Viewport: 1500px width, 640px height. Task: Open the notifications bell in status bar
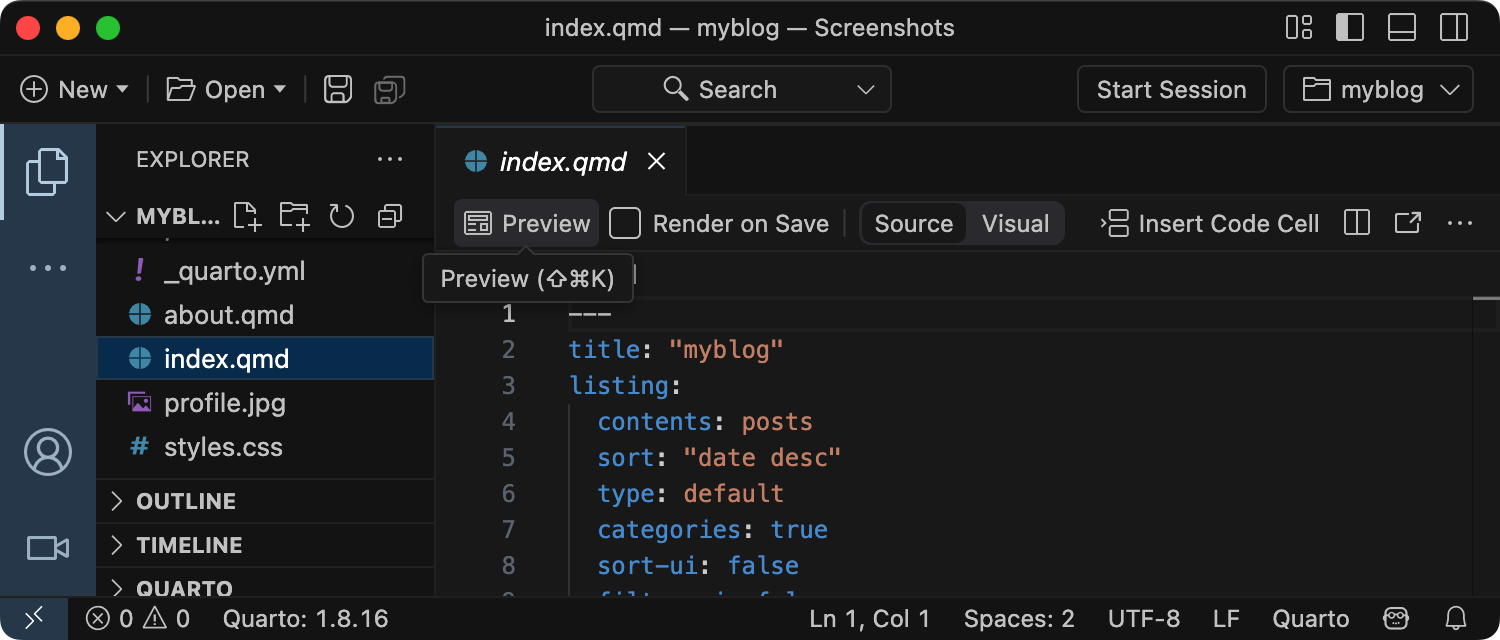click(1457, 619)
